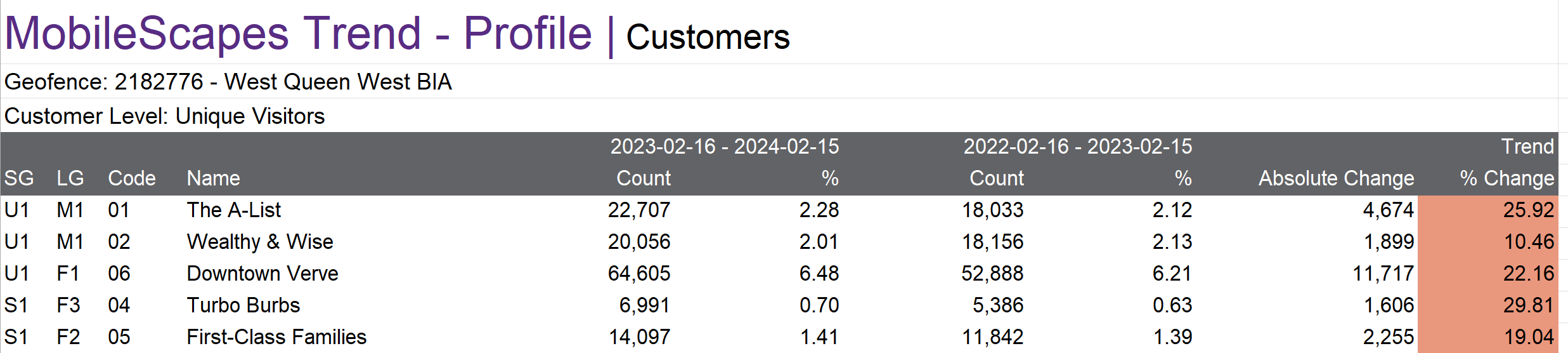Select the 2.28 percent cell
The width and height of the screenshot is (1568, 353).
click(x=819, y=210)
